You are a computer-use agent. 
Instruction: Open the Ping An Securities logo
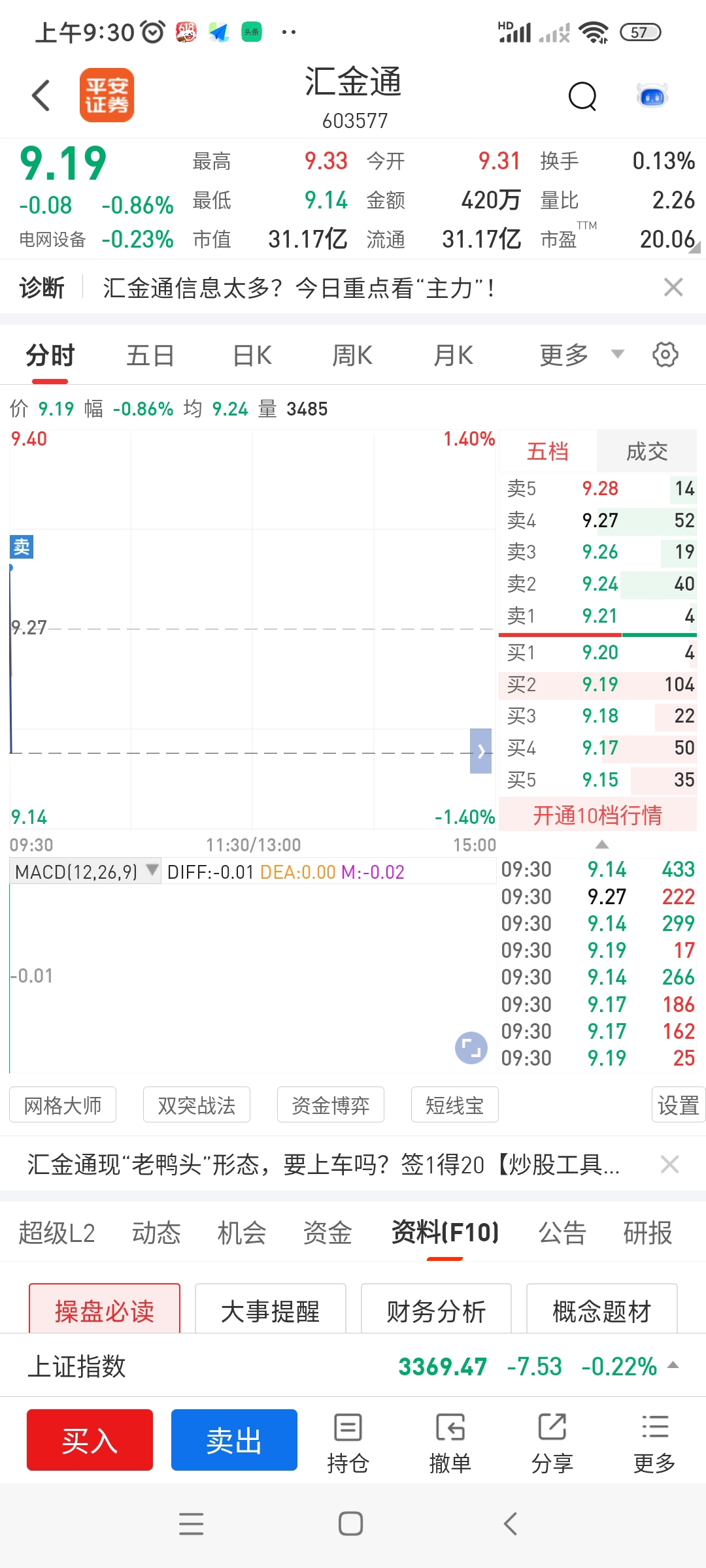pyautogui.click(x=107, y=95)
